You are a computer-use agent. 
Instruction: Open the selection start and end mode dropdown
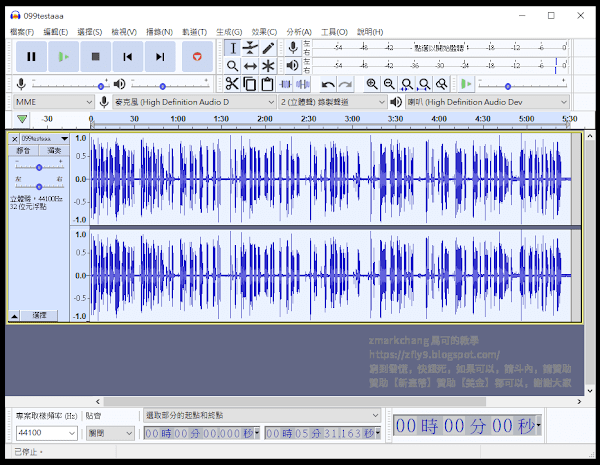coord(262,415)
